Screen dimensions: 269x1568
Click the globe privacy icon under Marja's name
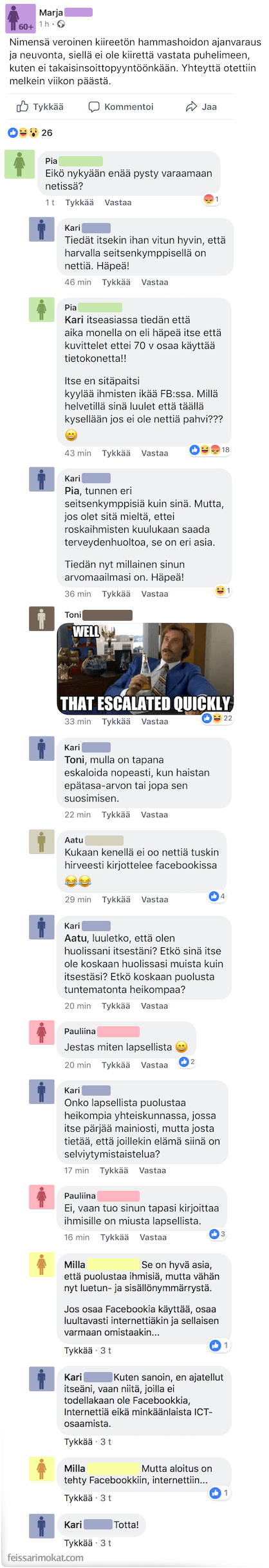click(x=61, y=24)
